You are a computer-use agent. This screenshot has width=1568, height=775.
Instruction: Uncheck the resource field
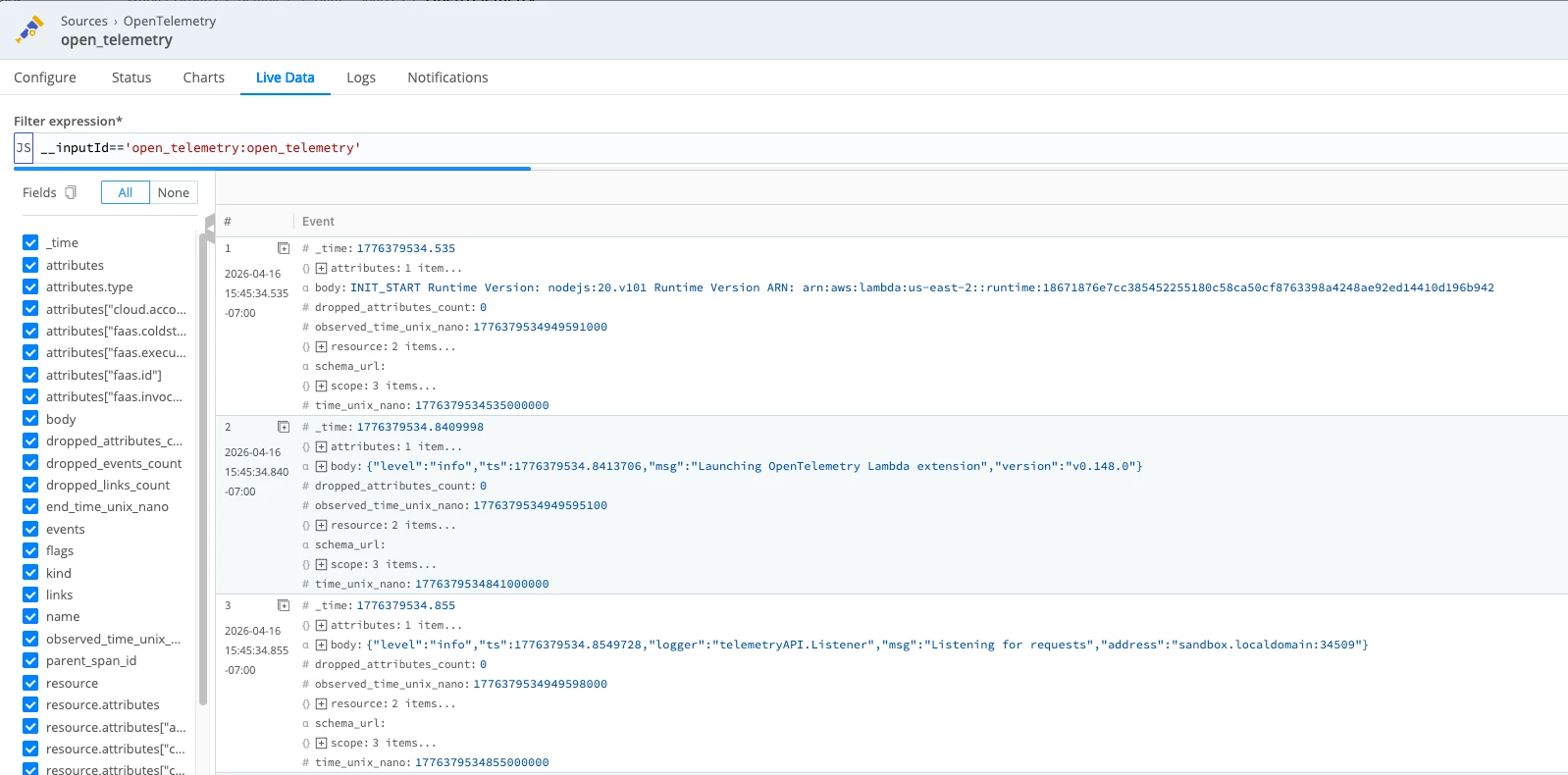click(30, 683)
